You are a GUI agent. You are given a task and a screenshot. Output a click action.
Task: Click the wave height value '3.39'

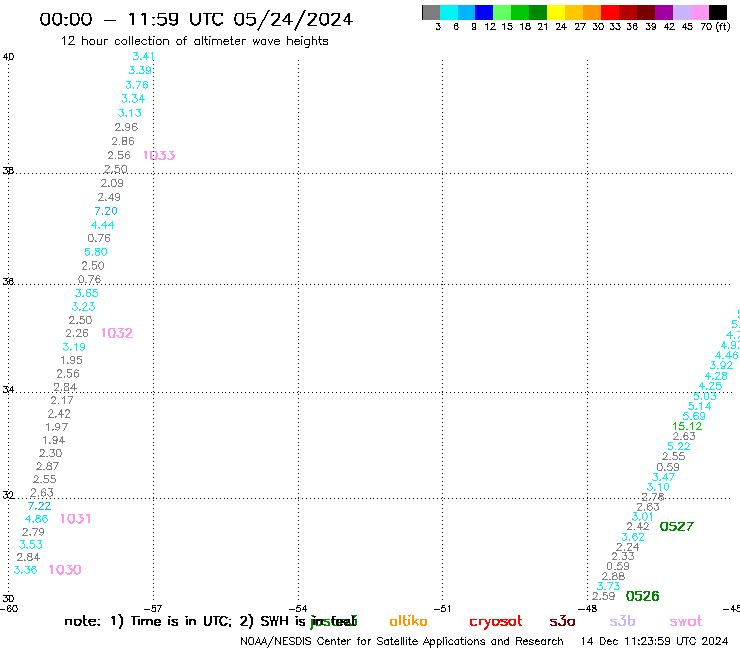point(140,70)
